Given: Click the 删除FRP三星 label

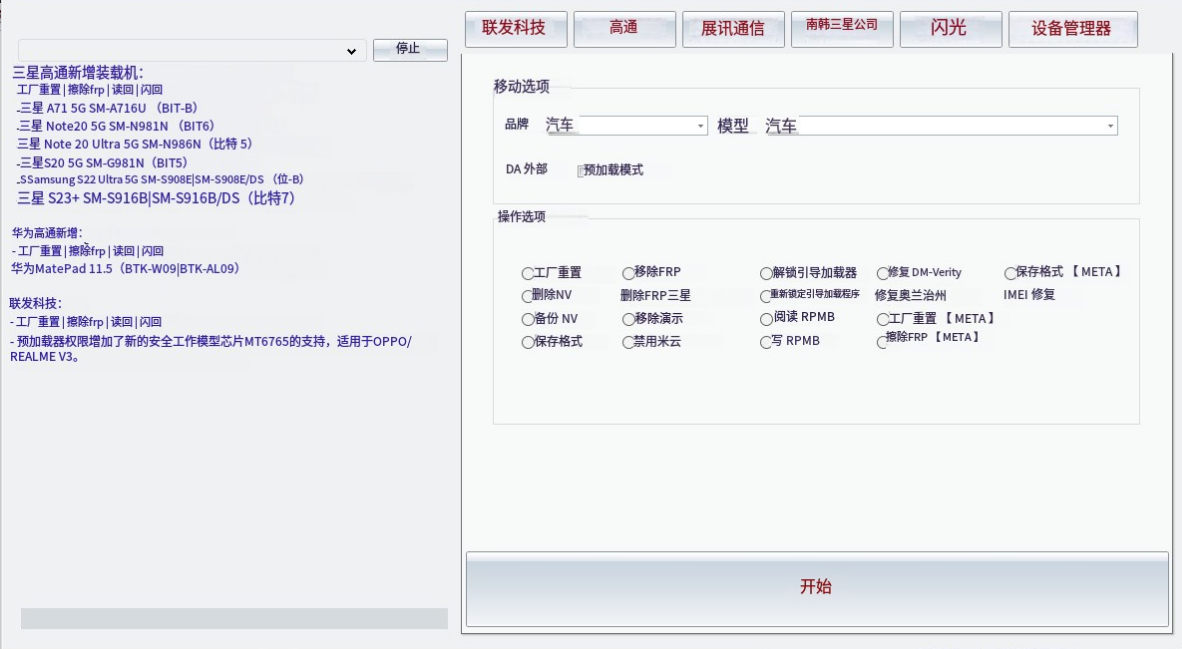Looking at the screenshot, I should tap(655, 295).
